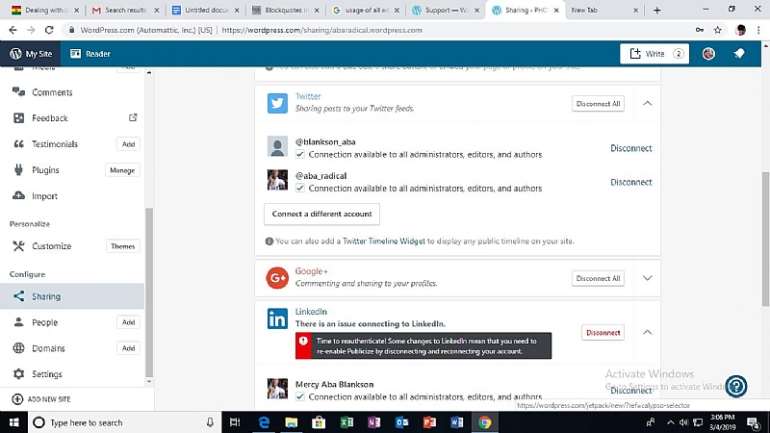Viewport: 770px width, 433px height.
Task: Open Excel from the taskbar
Action: point(347,422)
